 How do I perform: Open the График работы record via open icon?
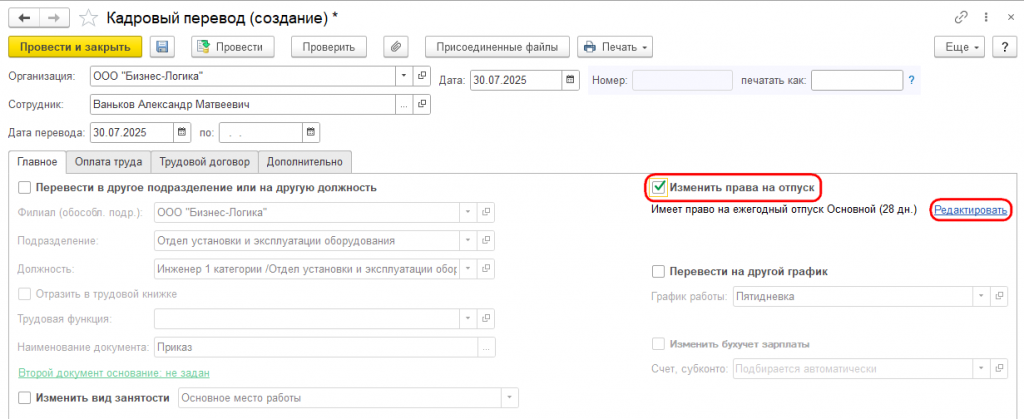(x=999, y=296)
